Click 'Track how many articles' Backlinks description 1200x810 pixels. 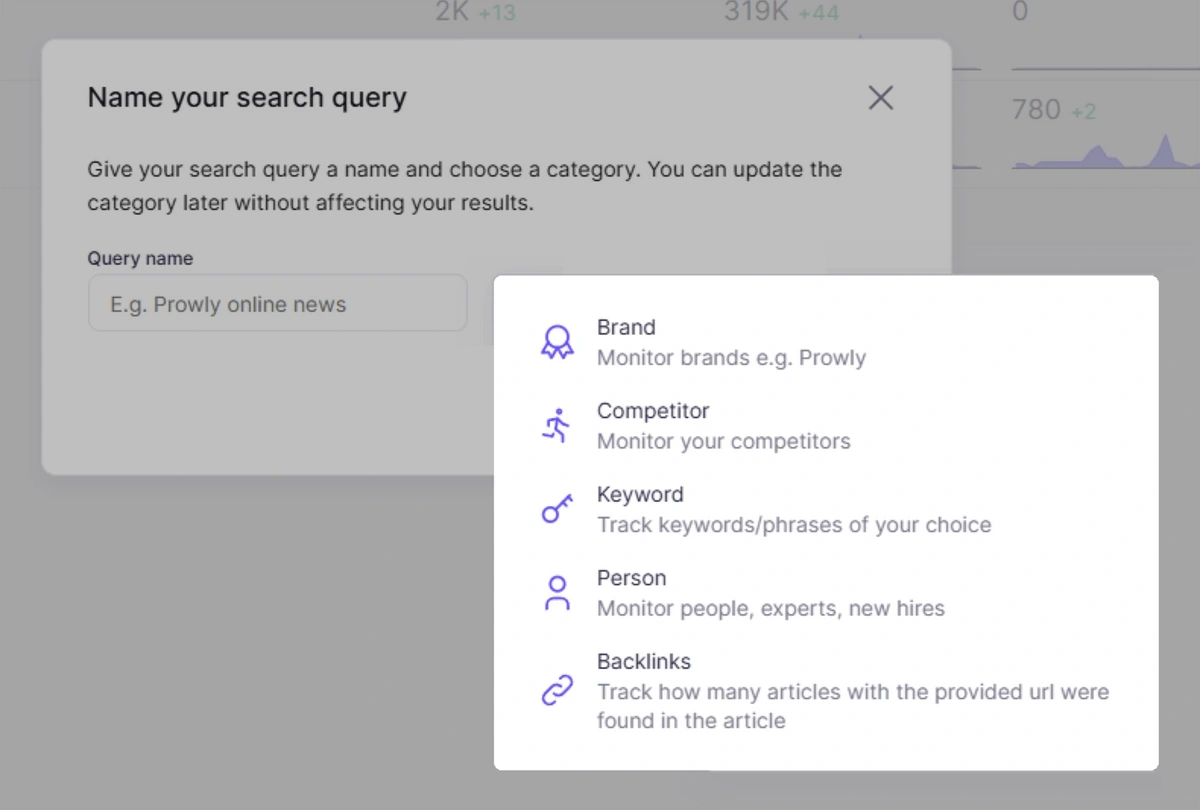pos(853,706)
